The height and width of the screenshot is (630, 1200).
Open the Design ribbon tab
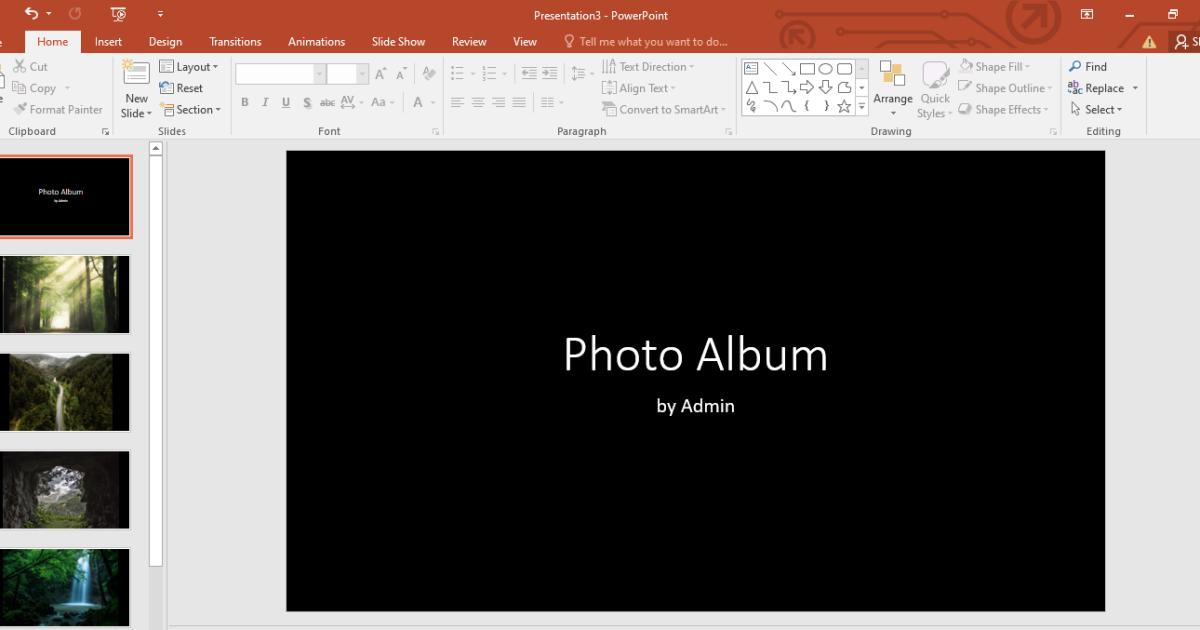[x=165, y=41]
